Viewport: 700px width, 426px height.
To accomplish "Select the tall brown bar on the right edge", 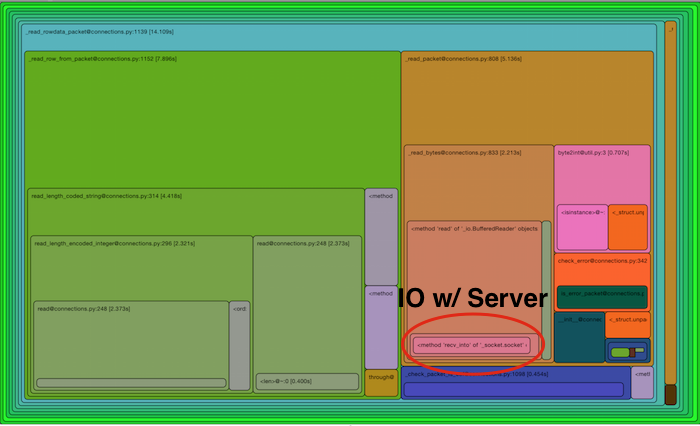I will (x=671, y=202).
